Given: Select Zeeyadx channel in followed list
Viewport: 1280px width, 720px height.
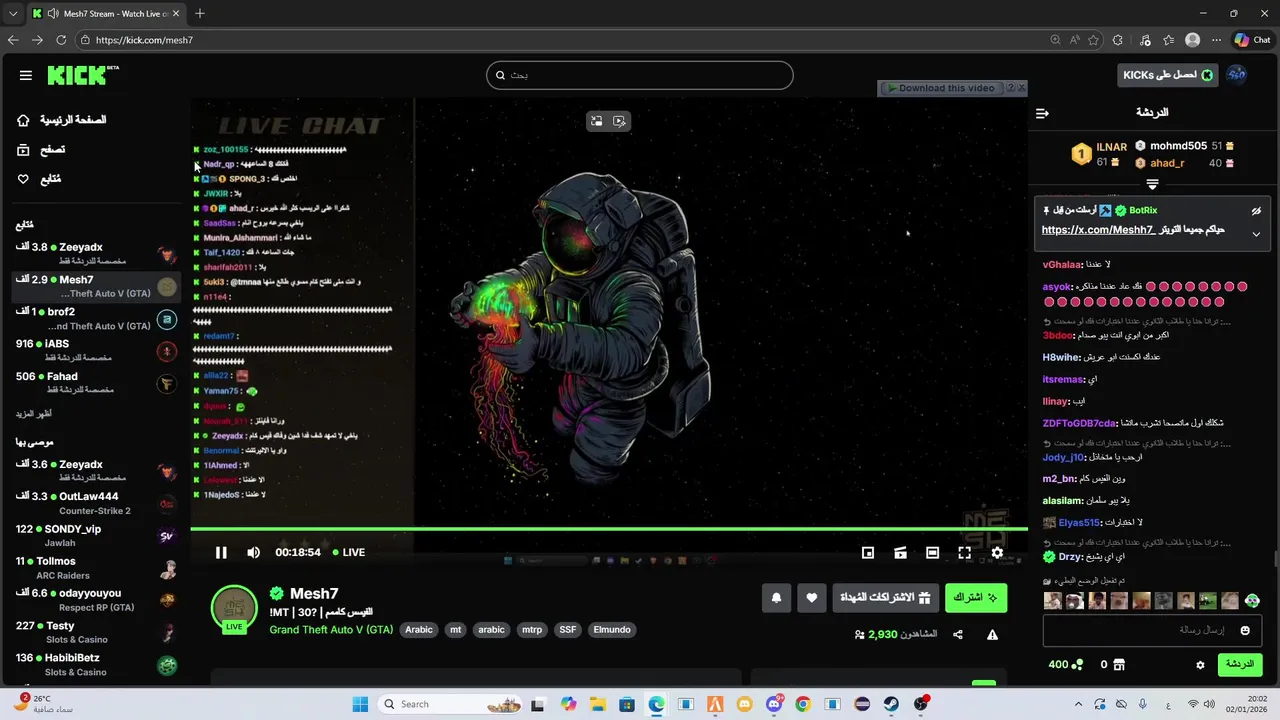Looking at the screenshot, I should (96, 253).
